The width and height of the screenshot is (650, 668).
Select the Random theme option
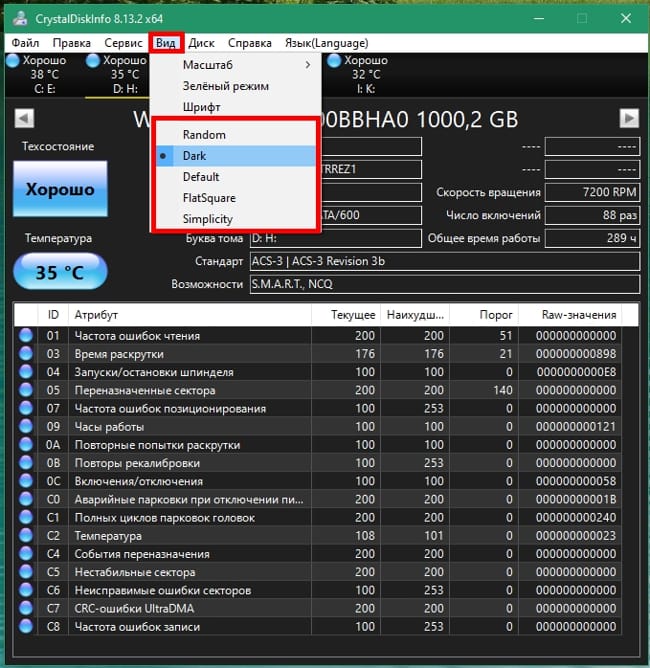tap(236, 135)
